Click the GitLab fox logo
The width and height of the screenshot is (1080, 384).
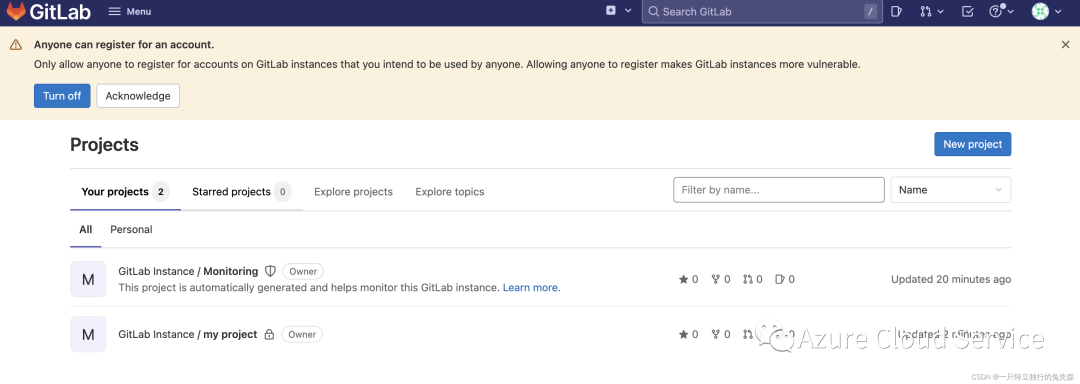coord(16,11)
